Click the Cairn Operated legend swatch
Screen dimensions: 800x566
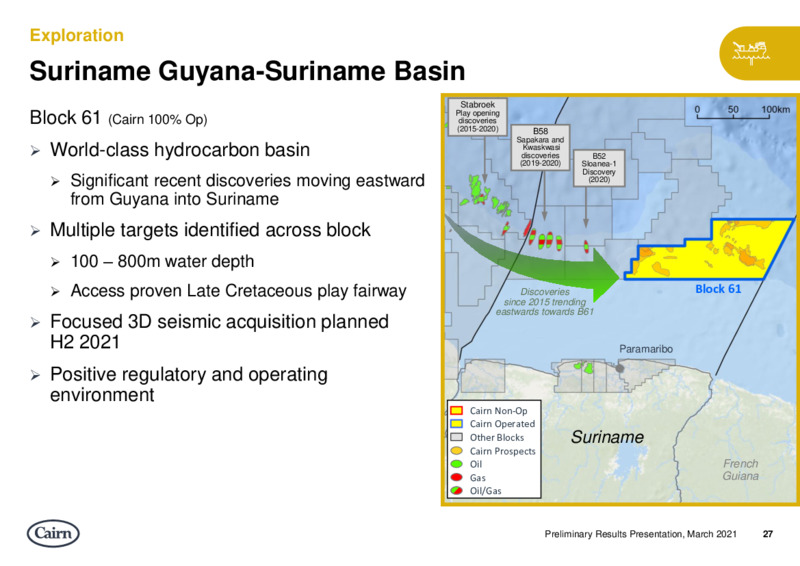[457, 424]
